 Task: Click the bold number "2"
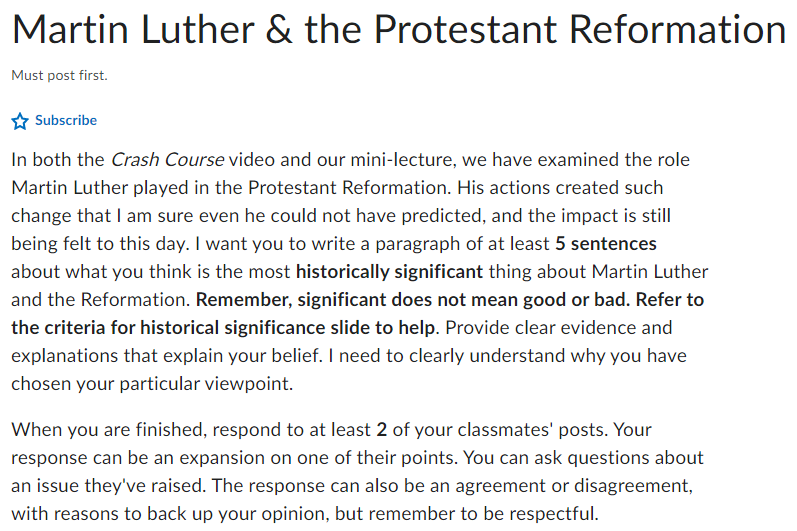click(381, 430)
